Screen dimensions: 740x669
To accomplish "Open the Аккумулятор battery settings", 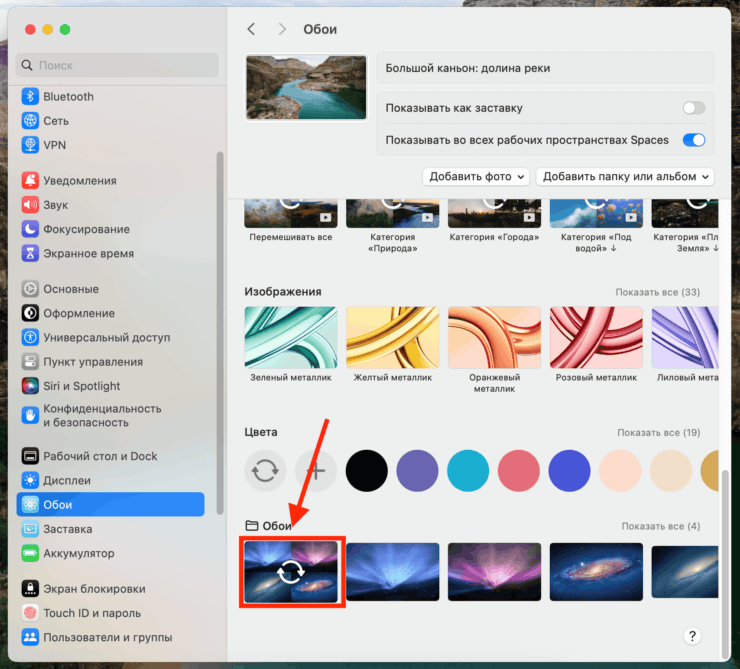I will [78, 553].
